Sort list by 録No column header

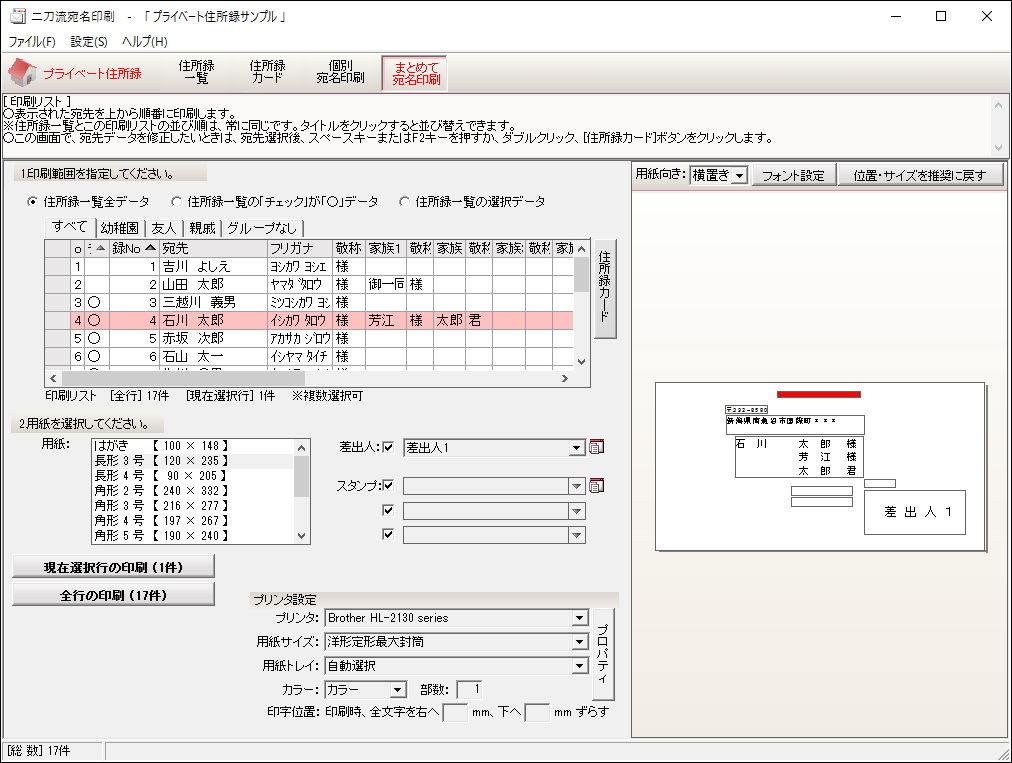[134, 249]
